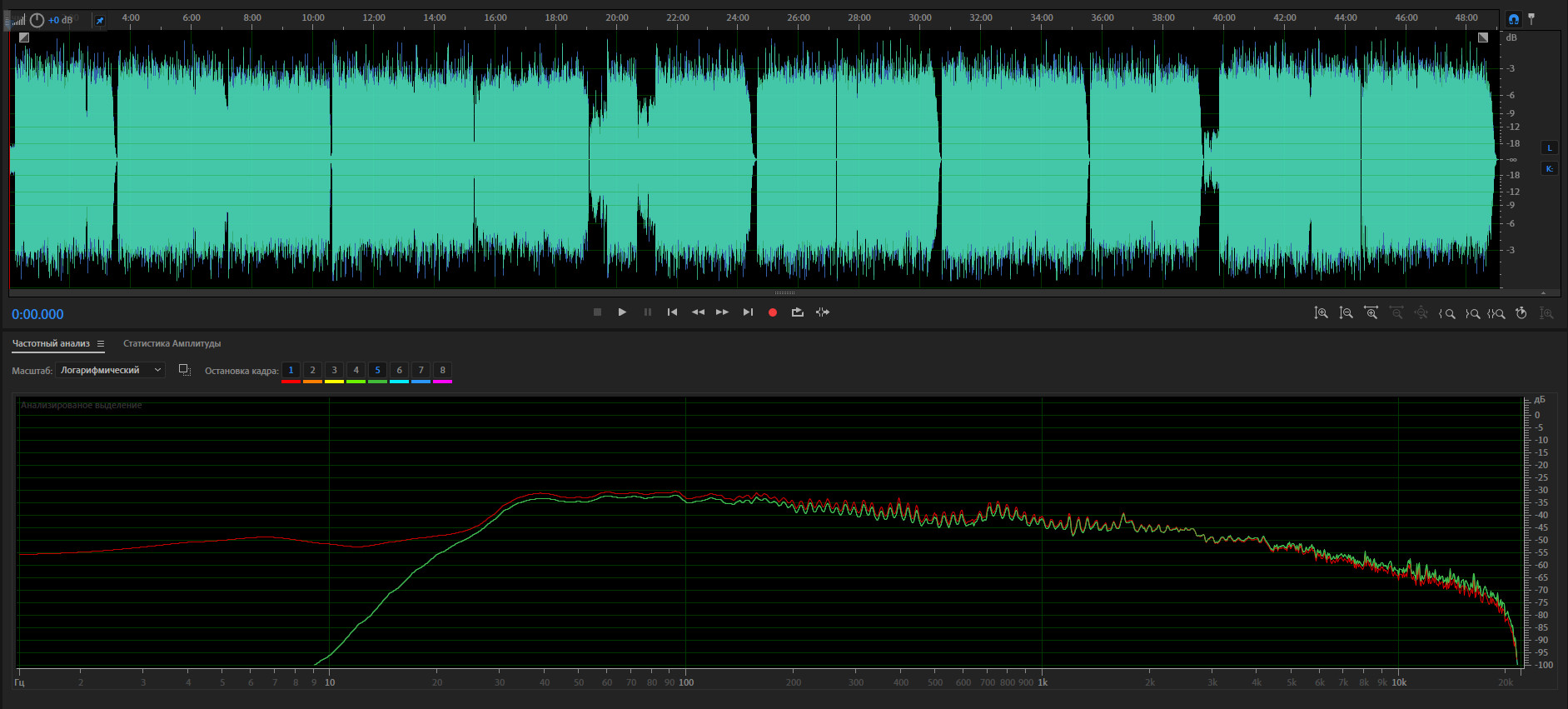This screenshot has height=709, width=1568.
Task: Toggle loop playback icon
Action: (798, 312)
